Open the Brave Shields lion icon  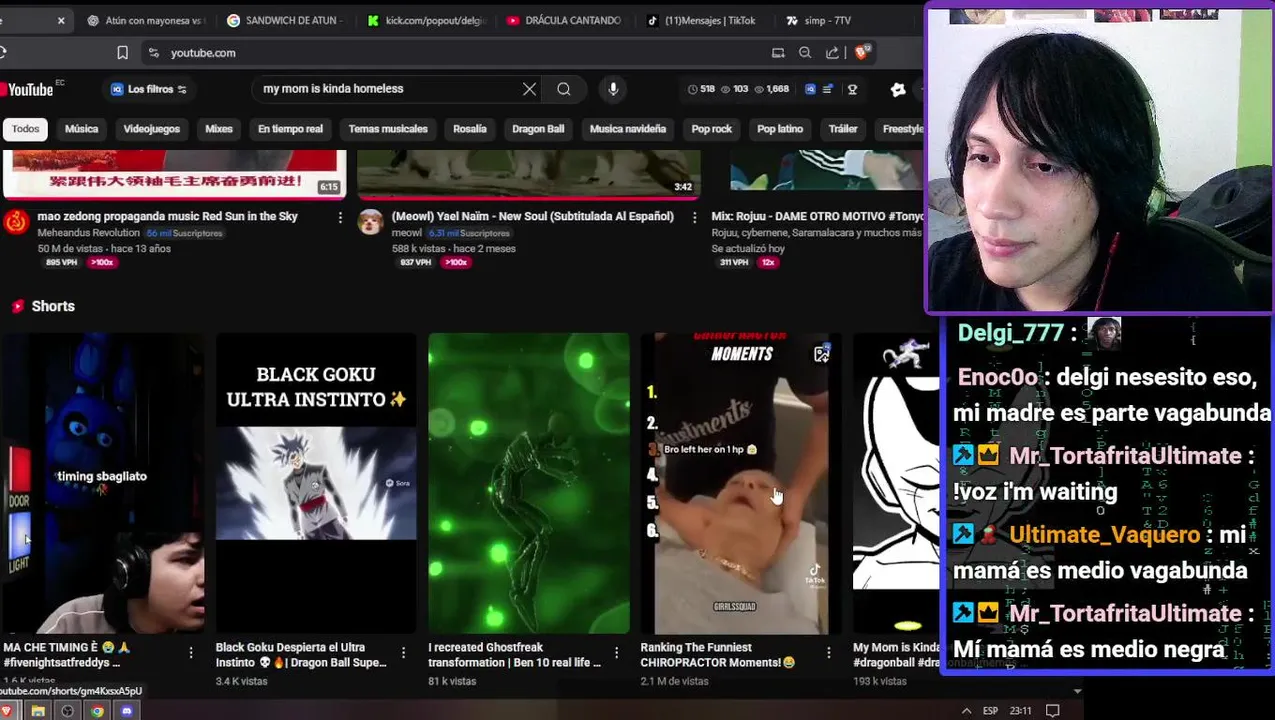click(862, 53)
